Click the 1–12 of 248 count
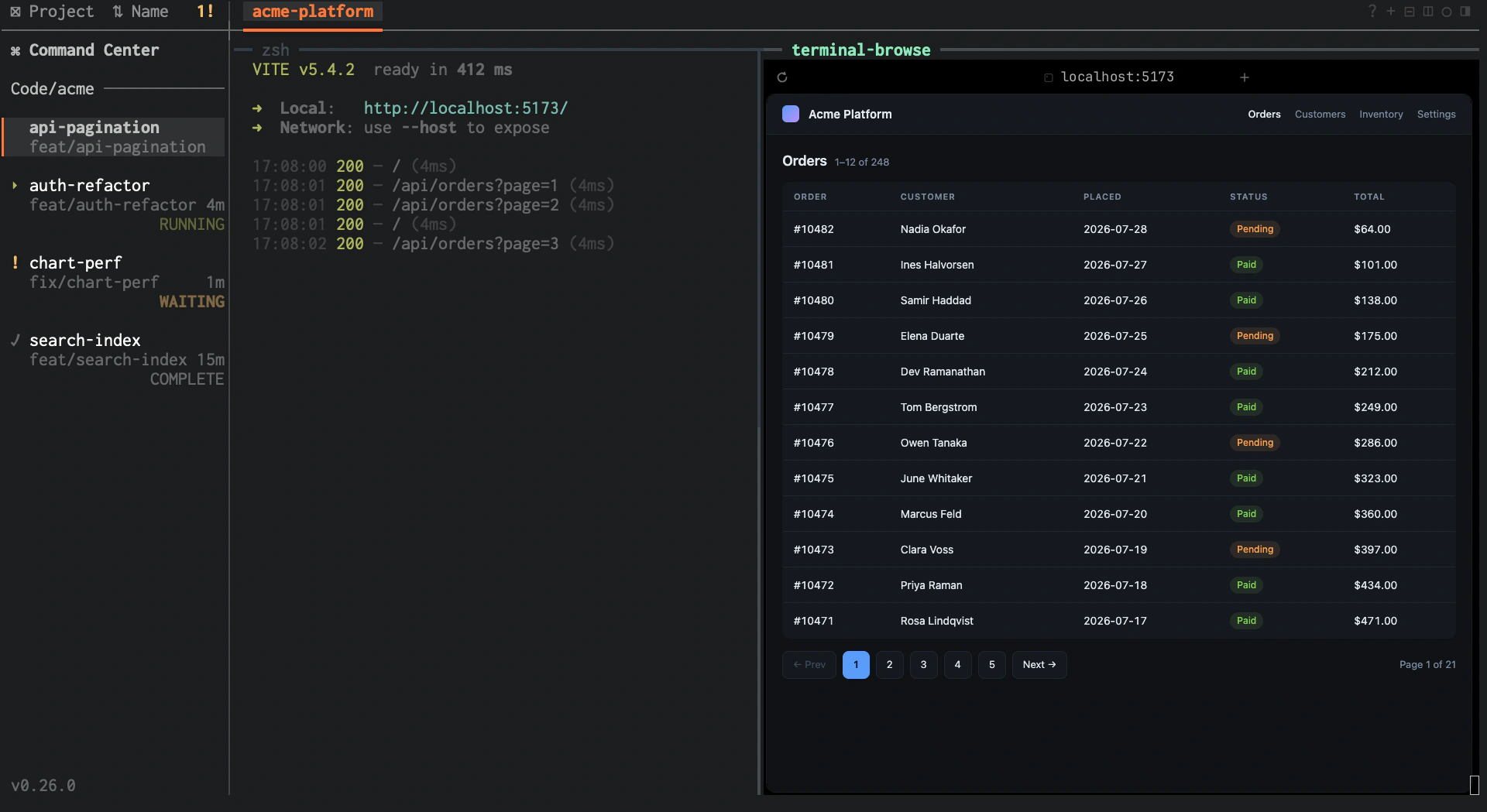Screen dimensions: 1487x812 (861, 163)
